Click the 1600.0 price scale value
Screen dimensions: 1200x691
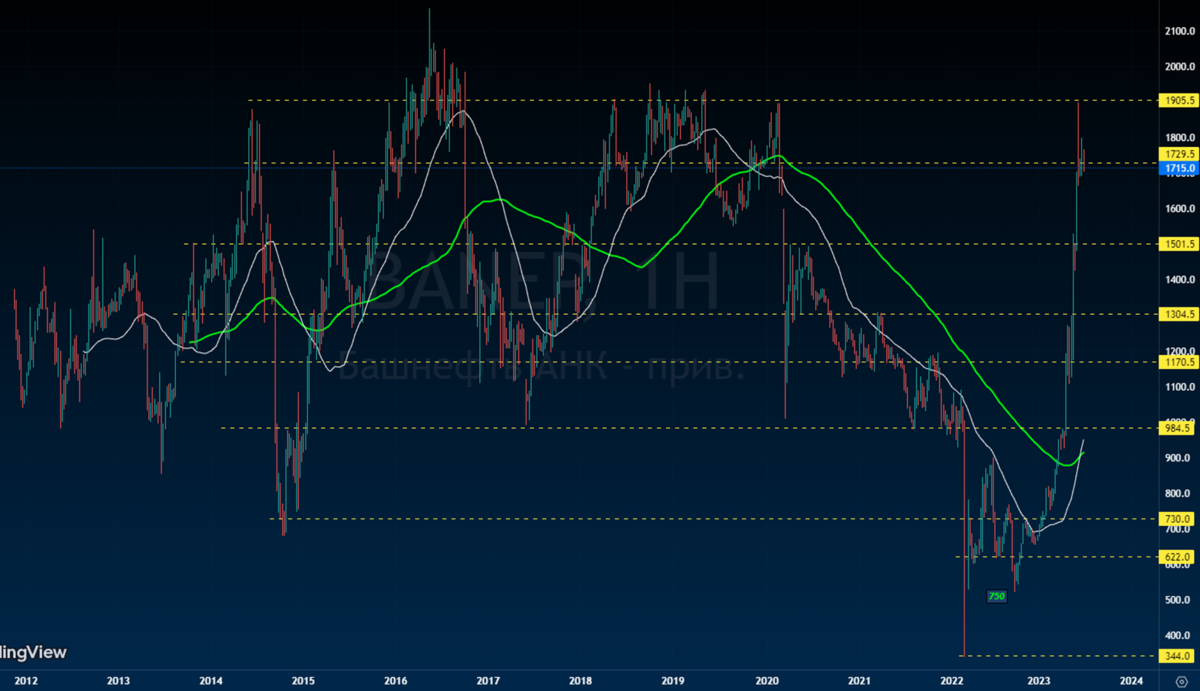tap(1180, 209)
